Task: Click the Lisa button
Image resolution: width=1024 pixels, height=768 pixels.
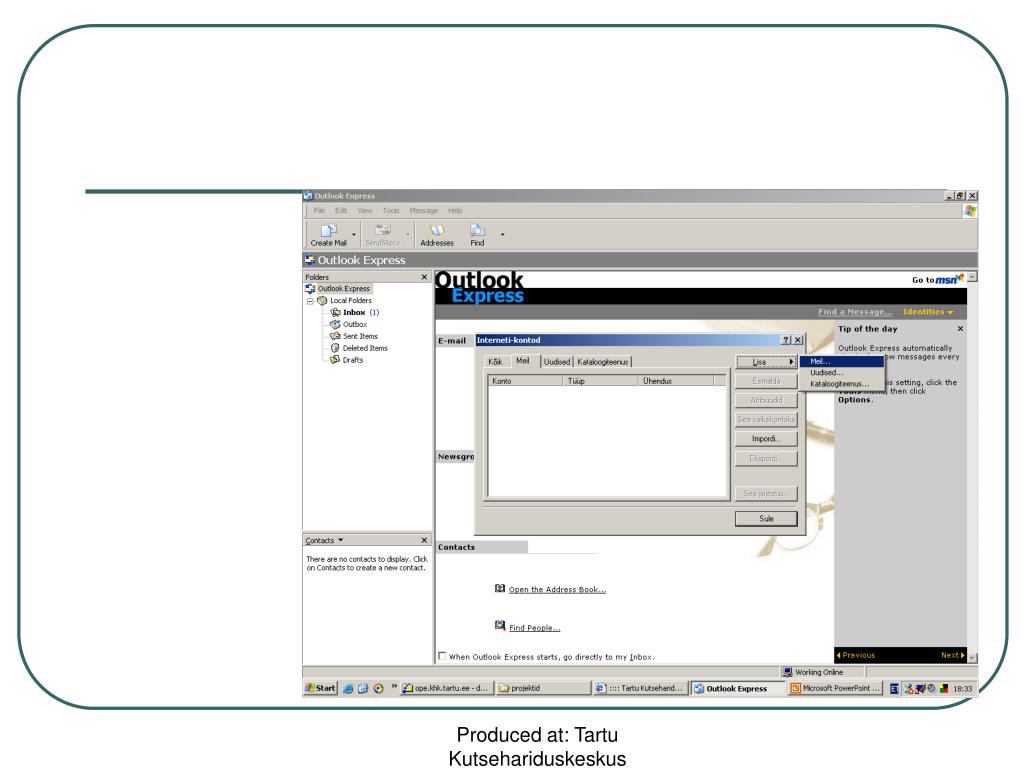Action: pos(765,362)
